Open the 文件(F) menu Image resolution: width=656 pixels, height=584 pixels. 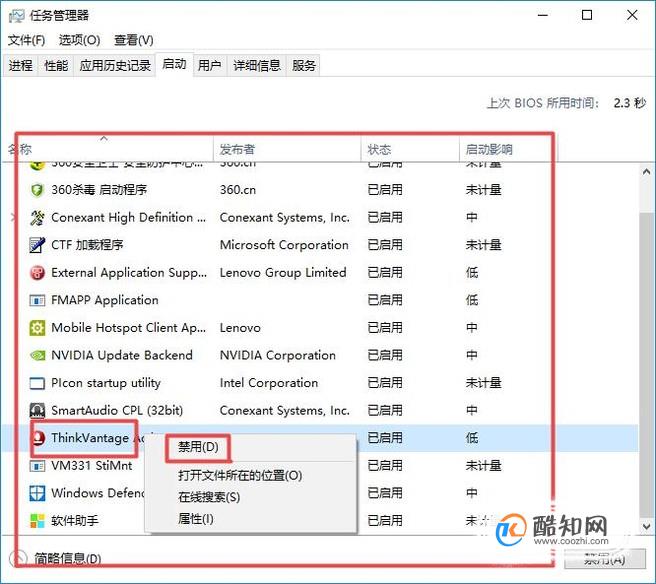[26, 40]
